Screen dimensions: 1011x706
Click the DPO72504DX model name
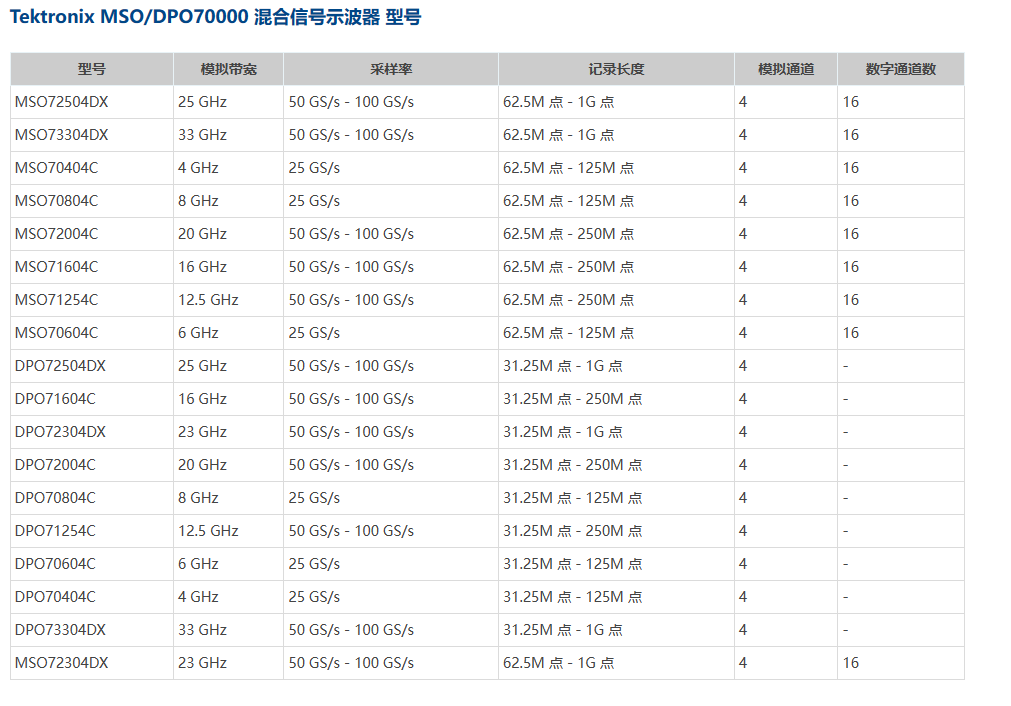pyautogui.click(x=60, y=366)
